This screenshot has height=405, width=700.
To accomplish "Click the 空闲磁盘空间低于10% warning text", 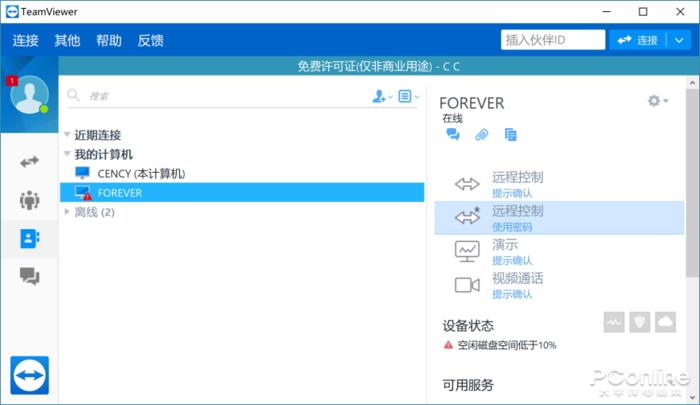I will coord(507,345).
